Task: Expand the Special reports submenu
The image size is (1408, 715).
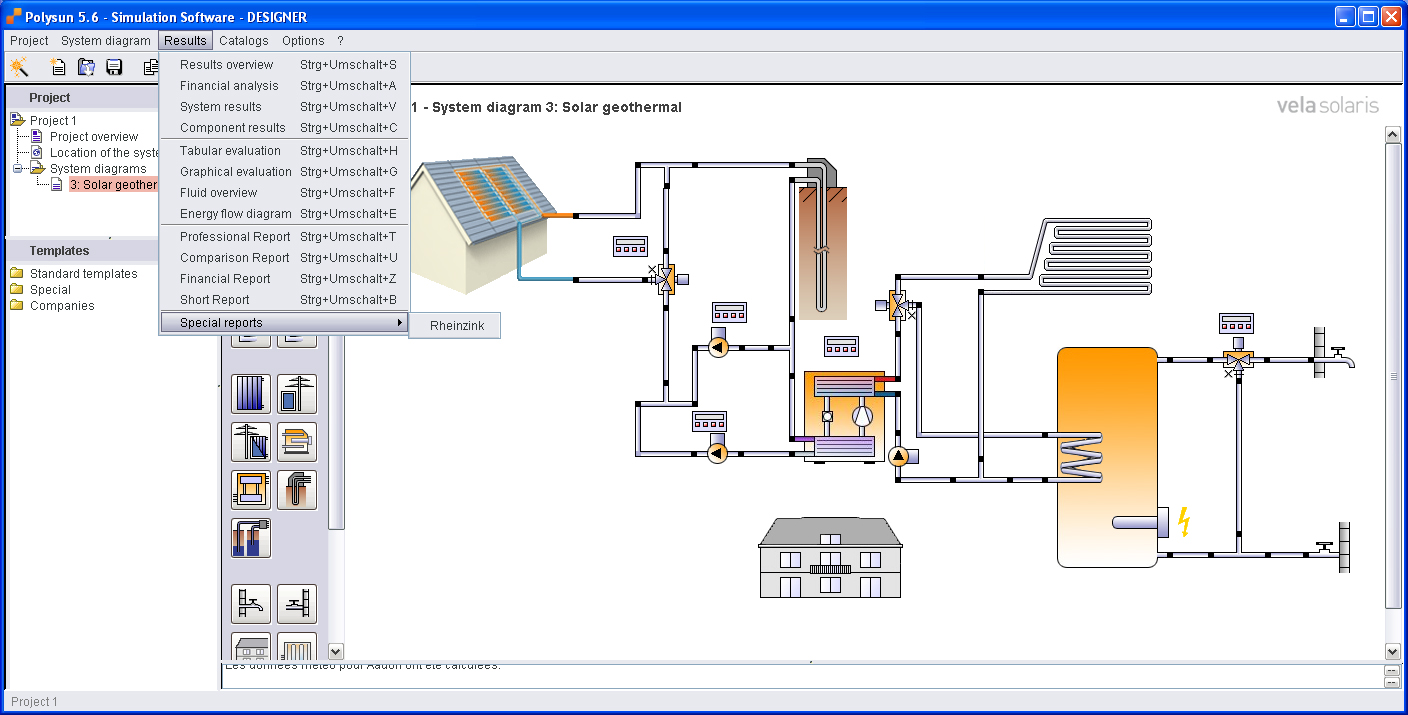Action: coord(222,322)
